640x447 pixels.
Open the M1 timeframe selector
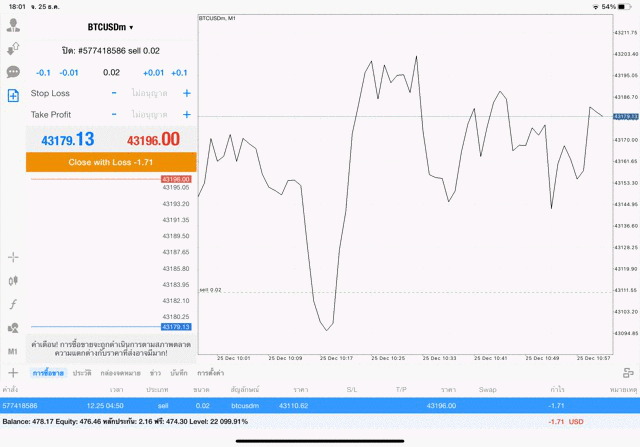click(x=13, y=352)
